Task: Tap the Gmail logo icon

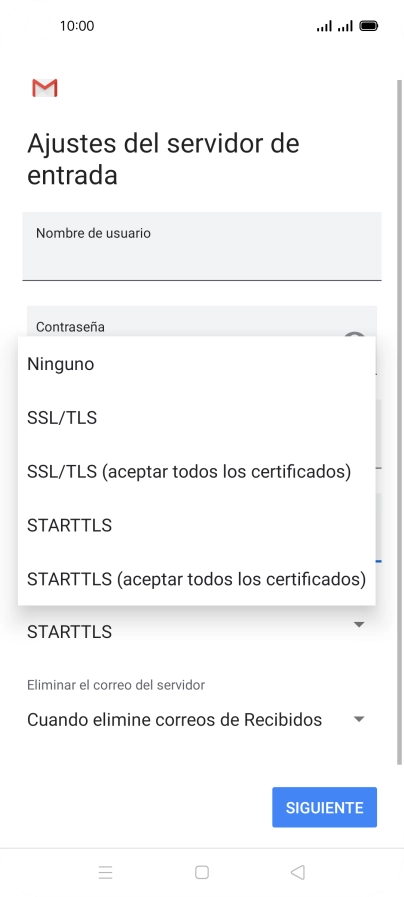Action: 45,88
